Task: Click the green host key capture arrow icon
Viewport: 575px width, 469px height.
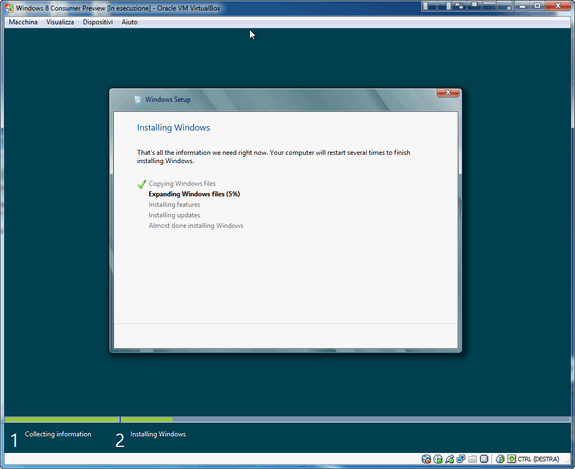Action: (512, 459)
